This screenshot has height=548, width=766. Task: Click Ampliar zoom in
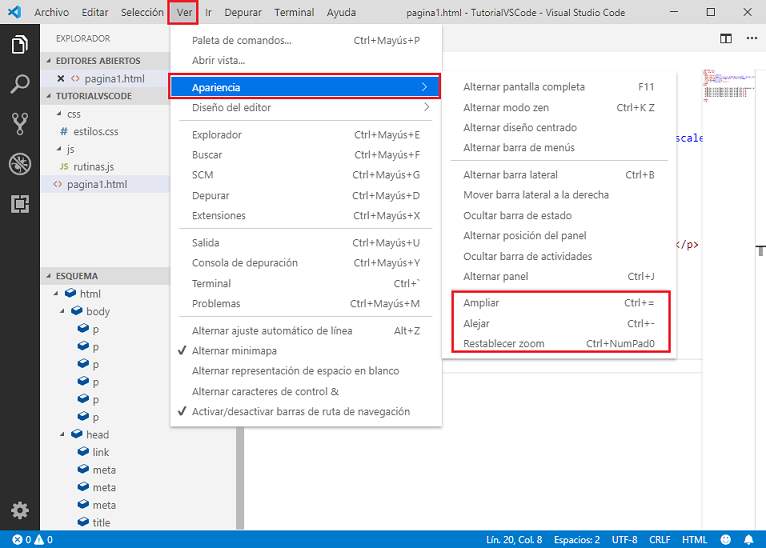pos(558,302)
